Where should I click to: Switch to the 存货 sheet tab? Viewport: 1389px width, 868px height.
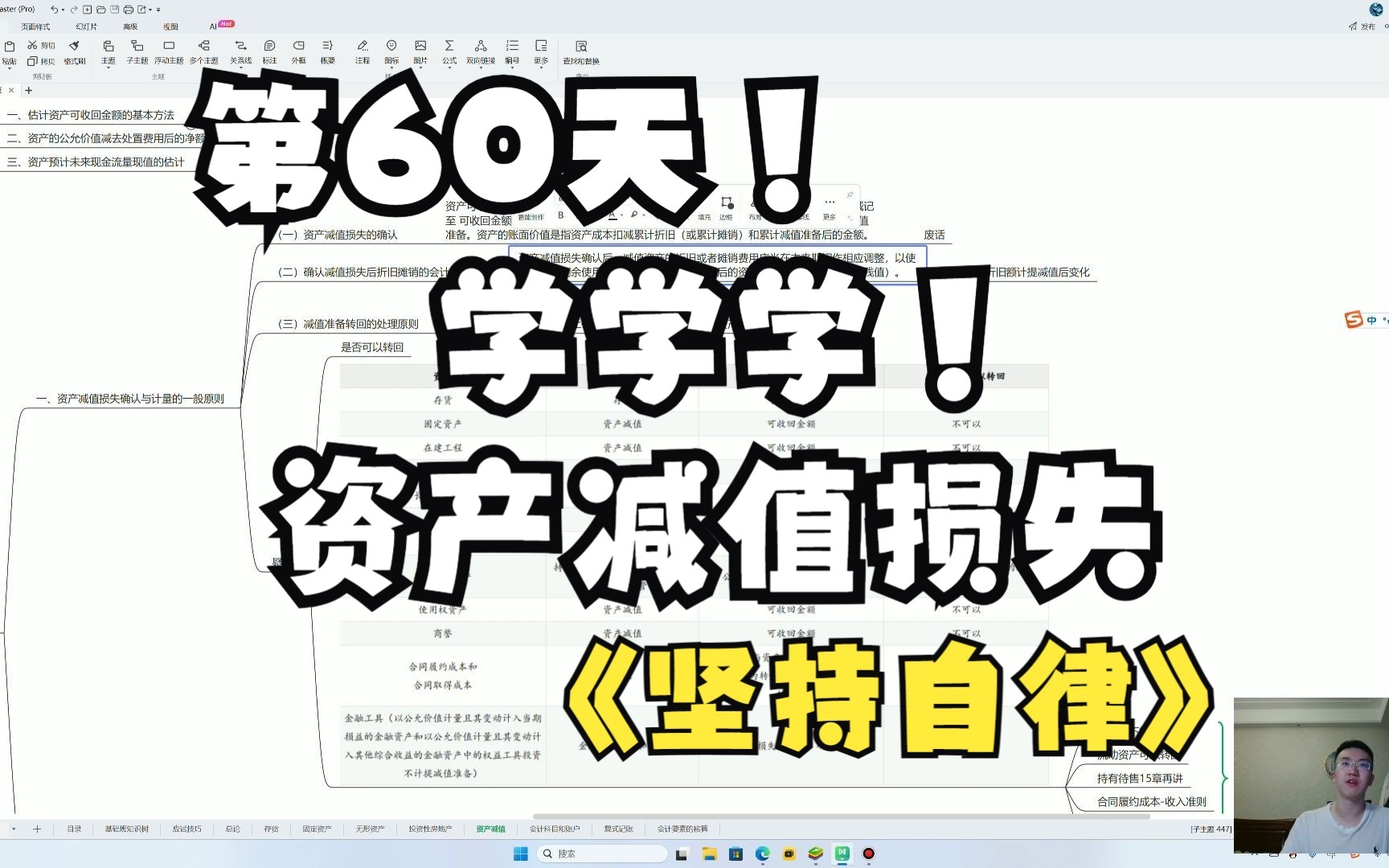pyautogui.click(x=271, y=829)
